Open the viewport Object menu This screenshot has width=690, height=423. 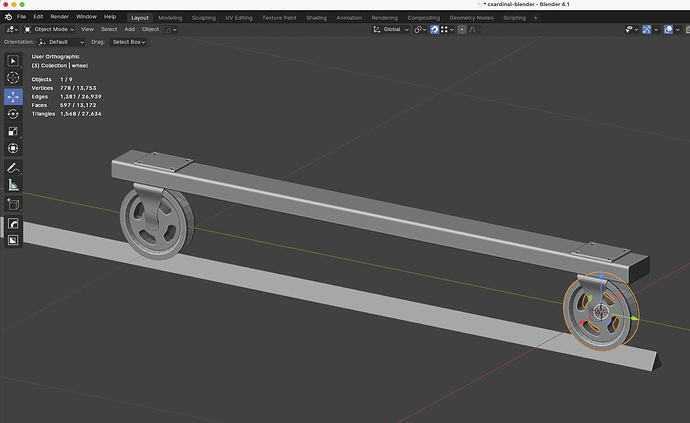tap(150, 29)
